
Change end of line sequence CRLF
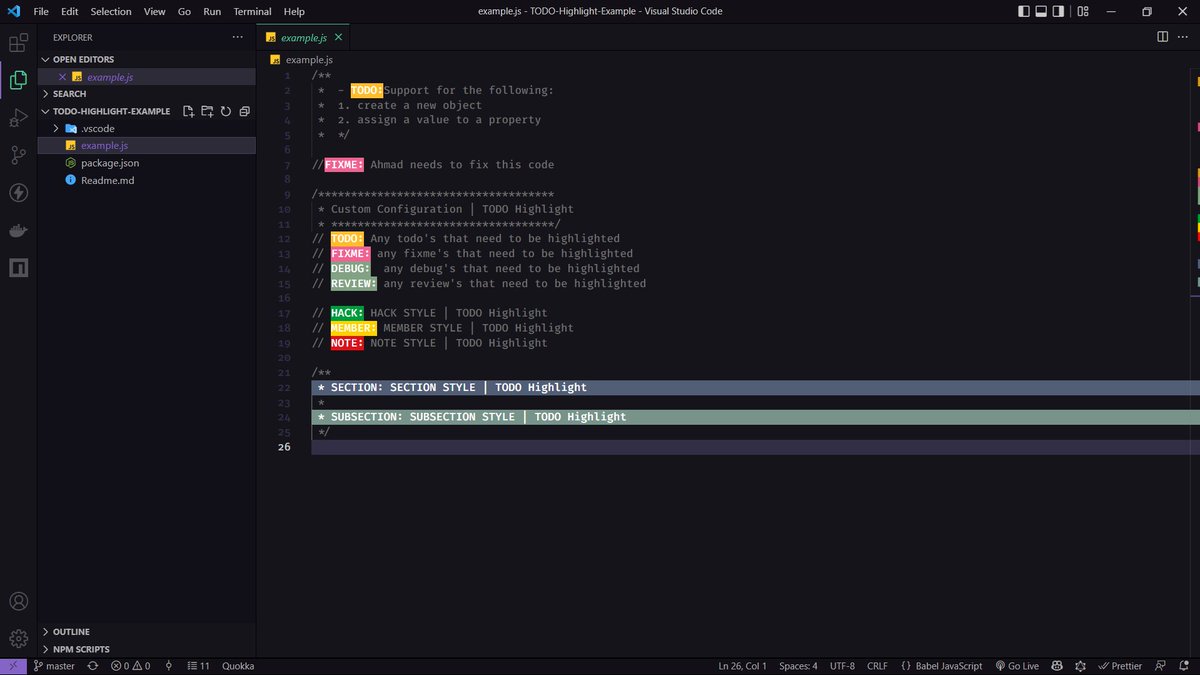[877, 666]
